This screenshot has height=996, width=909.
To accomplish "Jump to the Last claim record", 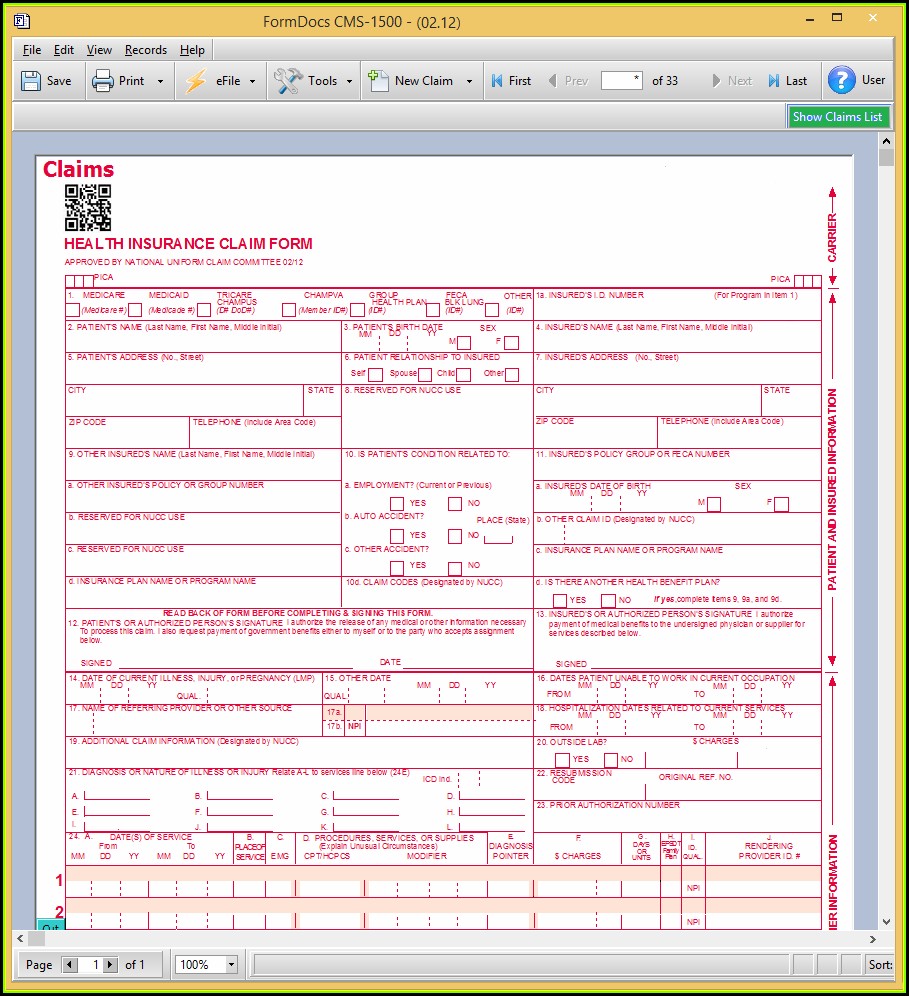I will click(x=774, y=81).
